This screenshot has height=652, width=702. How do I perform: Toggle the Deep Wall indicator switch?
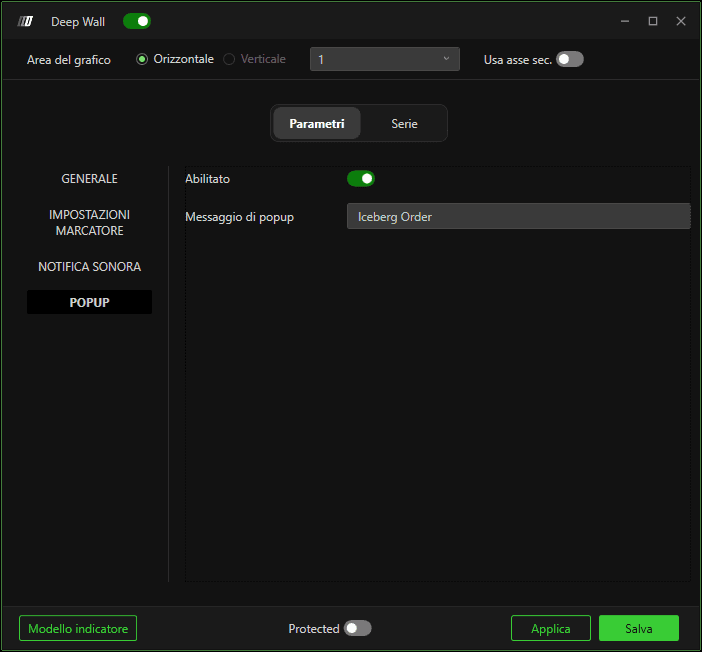(137, 21)
